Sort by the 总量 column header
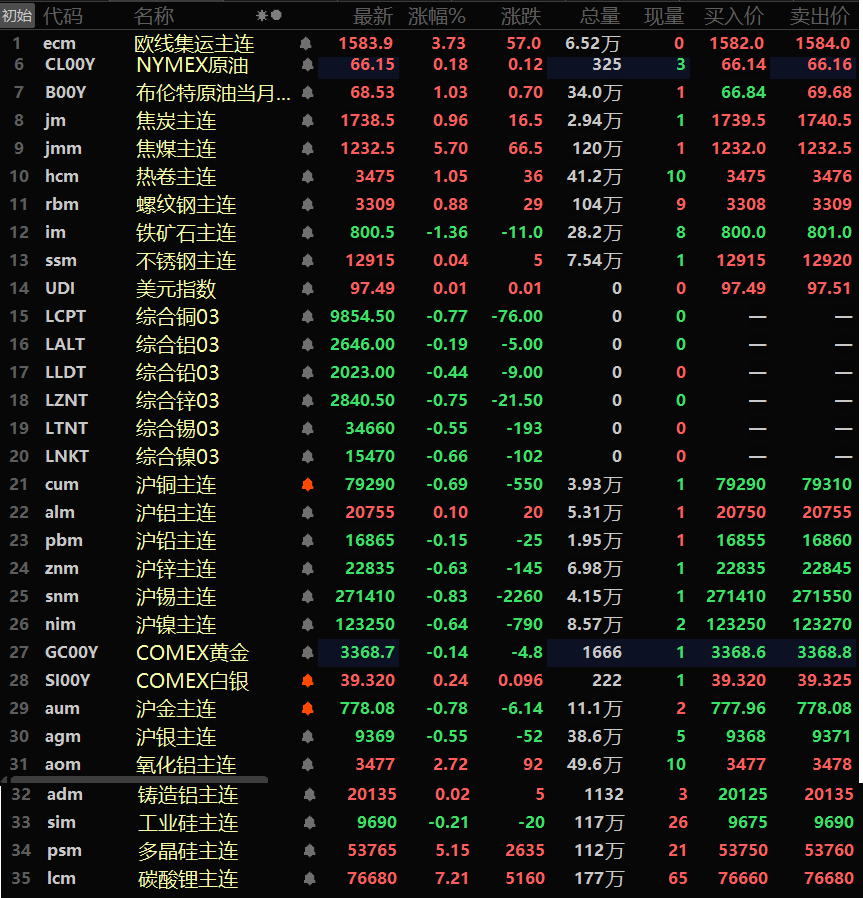This screenshot has height=898, width=863. pos(600,16)
